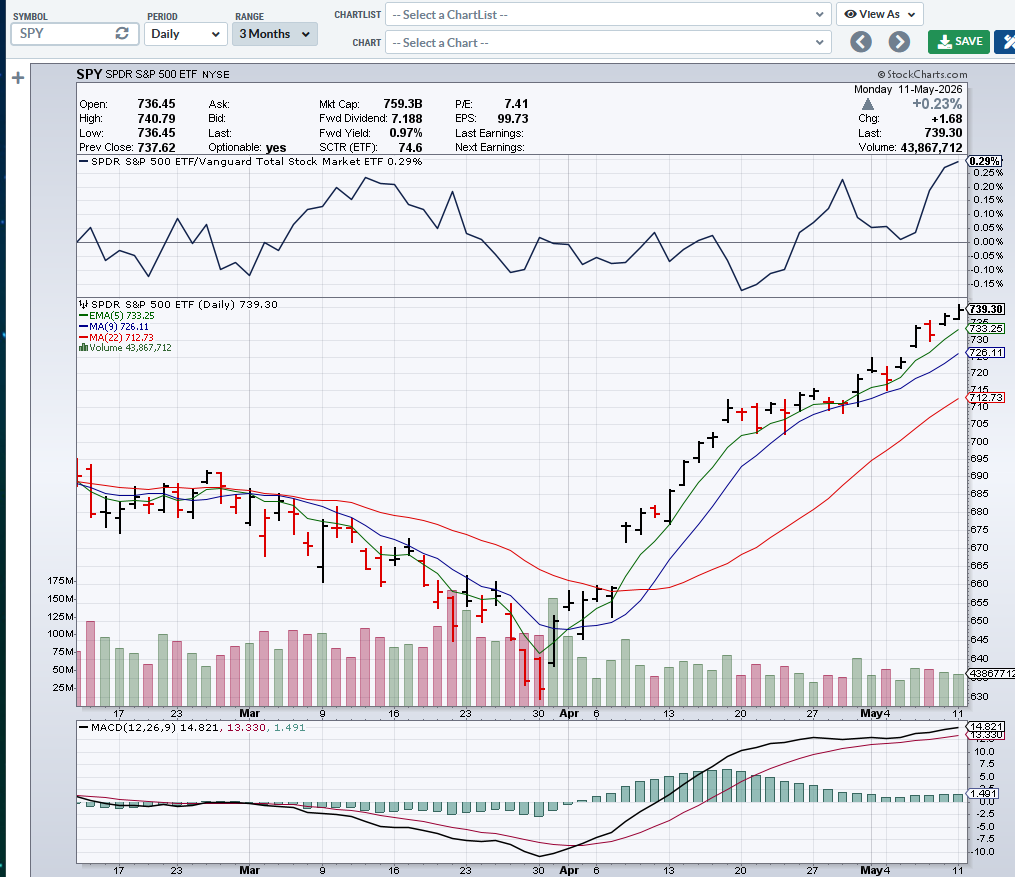Image resolution: width=1015 pixels, height=877 pixels.
Task: Click the SPDR S&P 500 ETF (Daily) legend
Action: click(x=178, y=304)
